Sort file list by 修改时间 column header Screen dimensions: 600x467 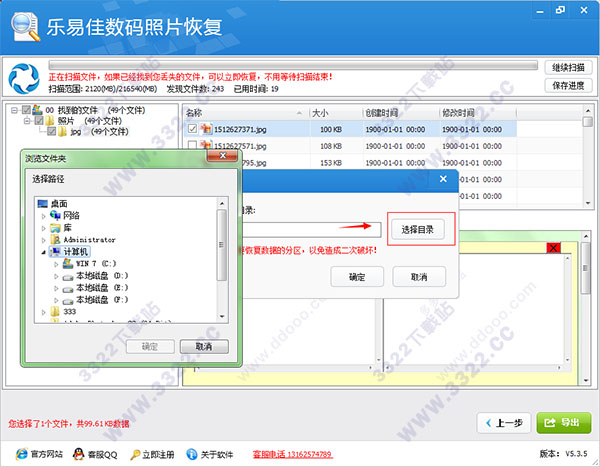[x=478, y=113]
